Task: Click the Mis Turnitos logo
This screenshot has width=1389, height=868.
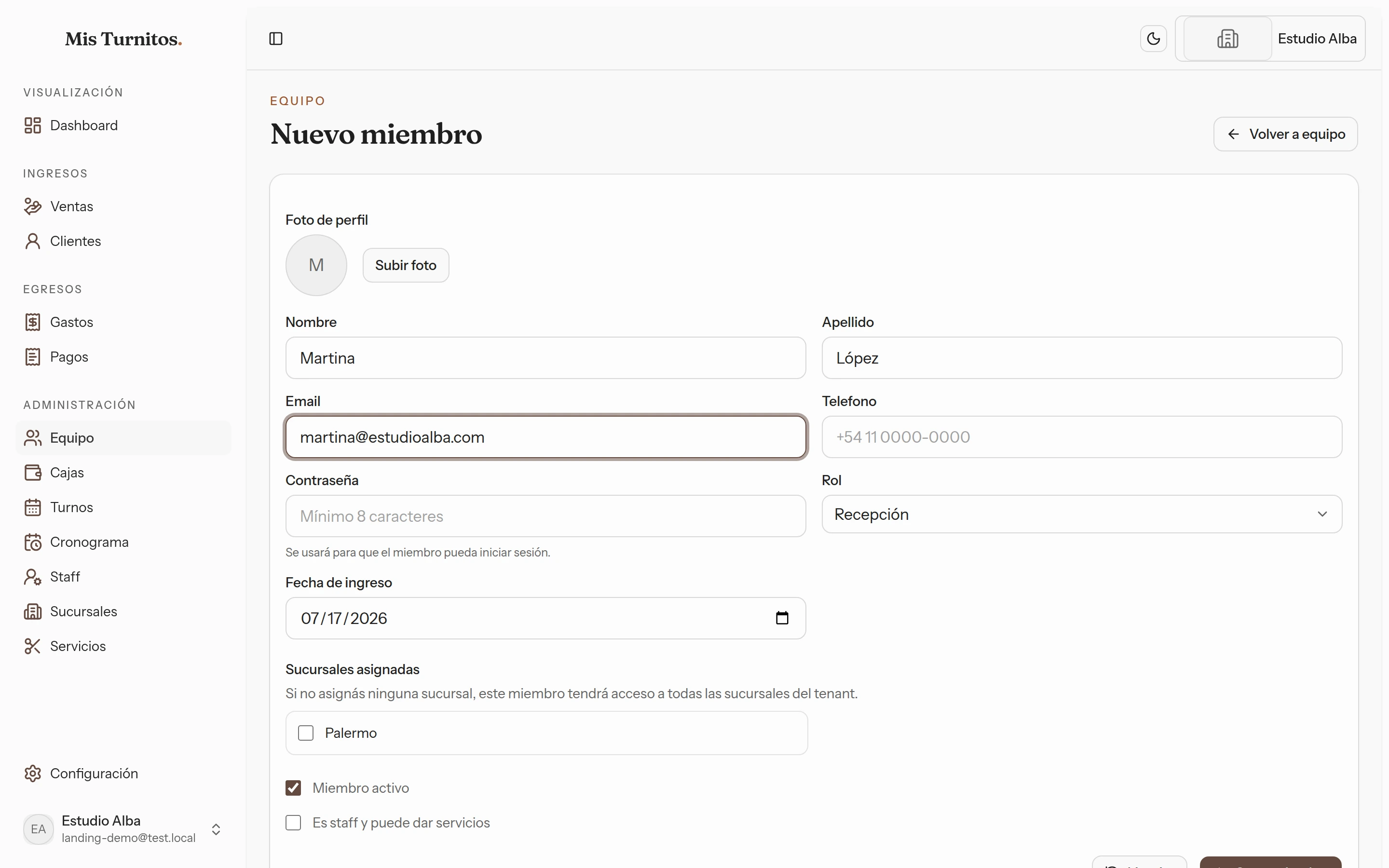Action: [123, 39]
